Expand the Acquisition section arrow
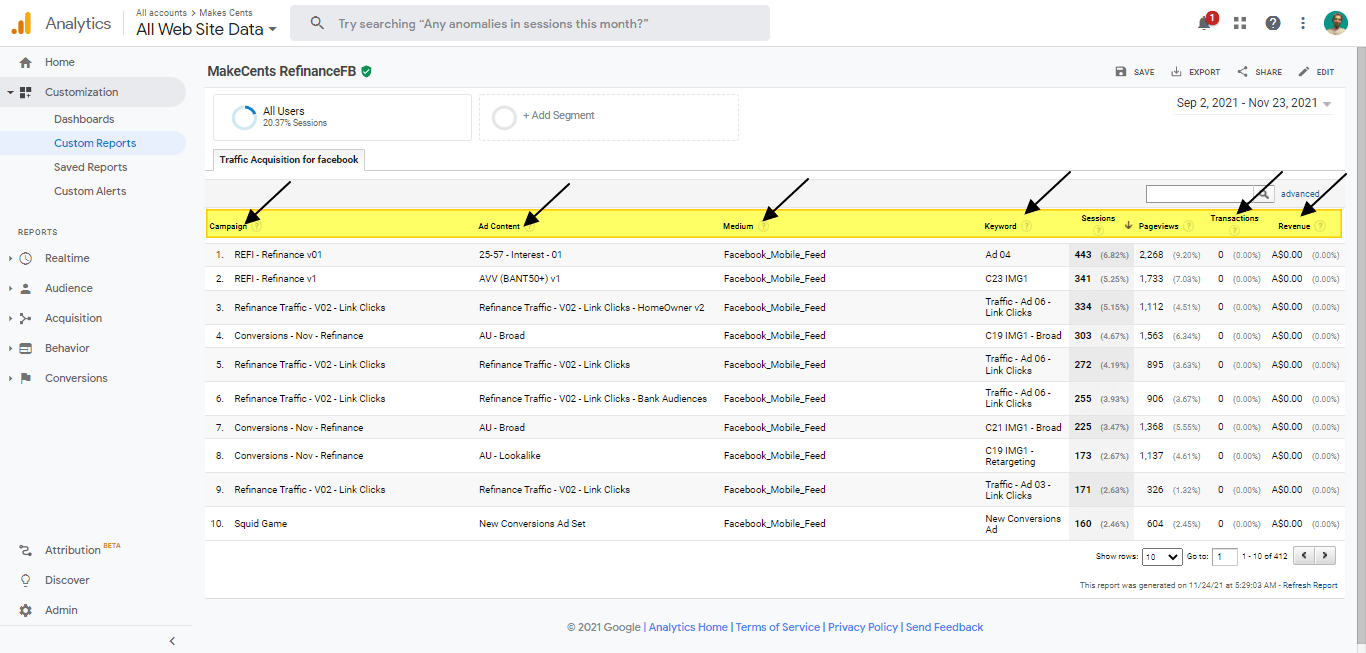This screenshot has width=1366, height=653. (10, 318)
